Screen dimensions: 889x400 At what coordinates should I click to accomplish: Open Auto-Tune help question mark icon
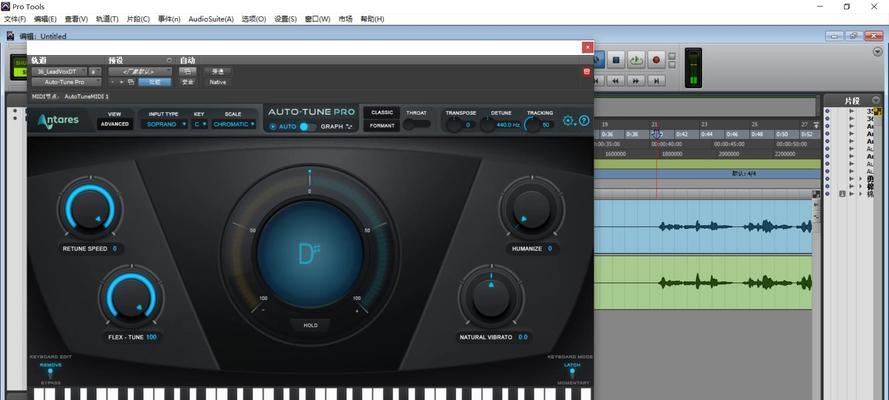pyautogui.click(x=584, y=121)
